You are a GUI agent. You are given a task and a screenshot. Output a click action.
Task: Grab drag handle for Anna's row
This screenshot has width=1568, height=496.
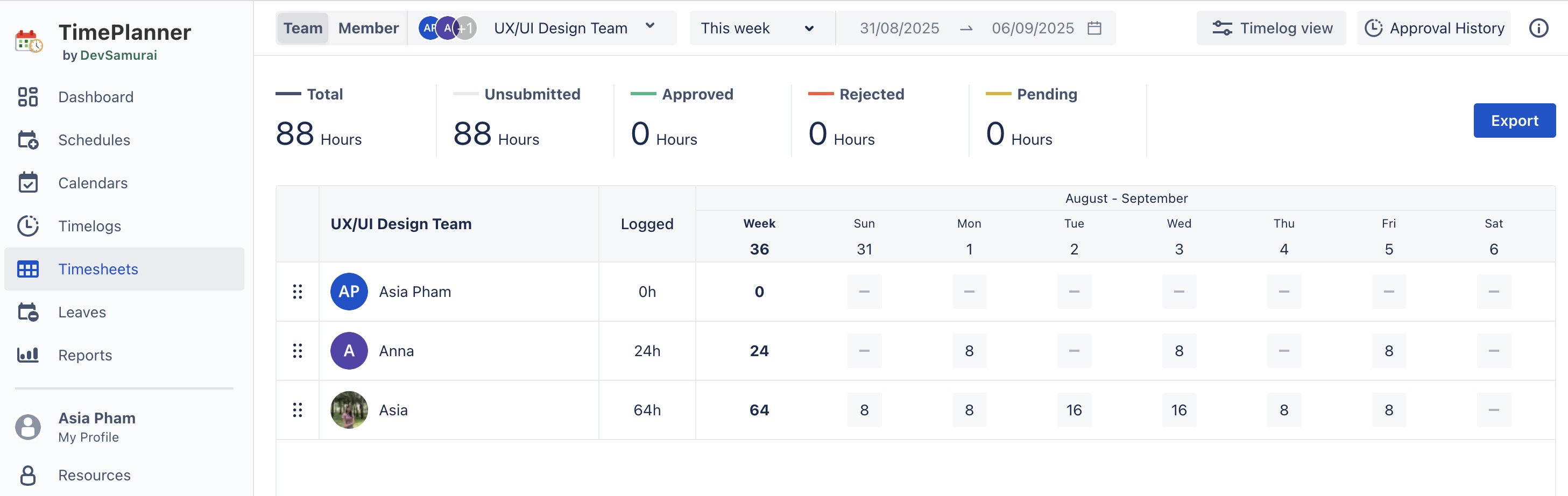coord(297,351)
